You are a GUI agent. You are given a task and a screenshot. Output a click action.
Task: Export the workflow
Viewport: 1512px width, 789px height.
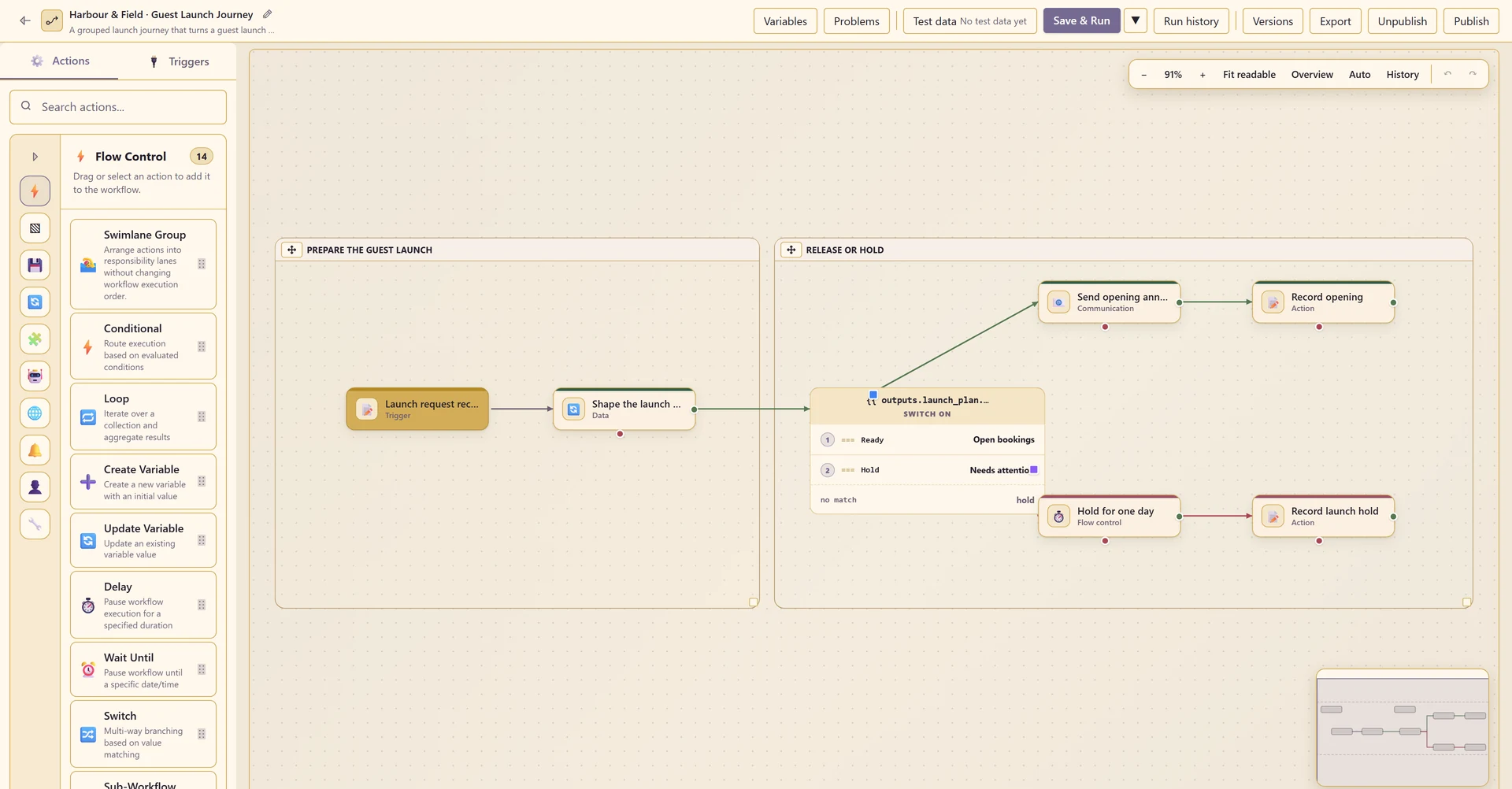(1335, 21)
